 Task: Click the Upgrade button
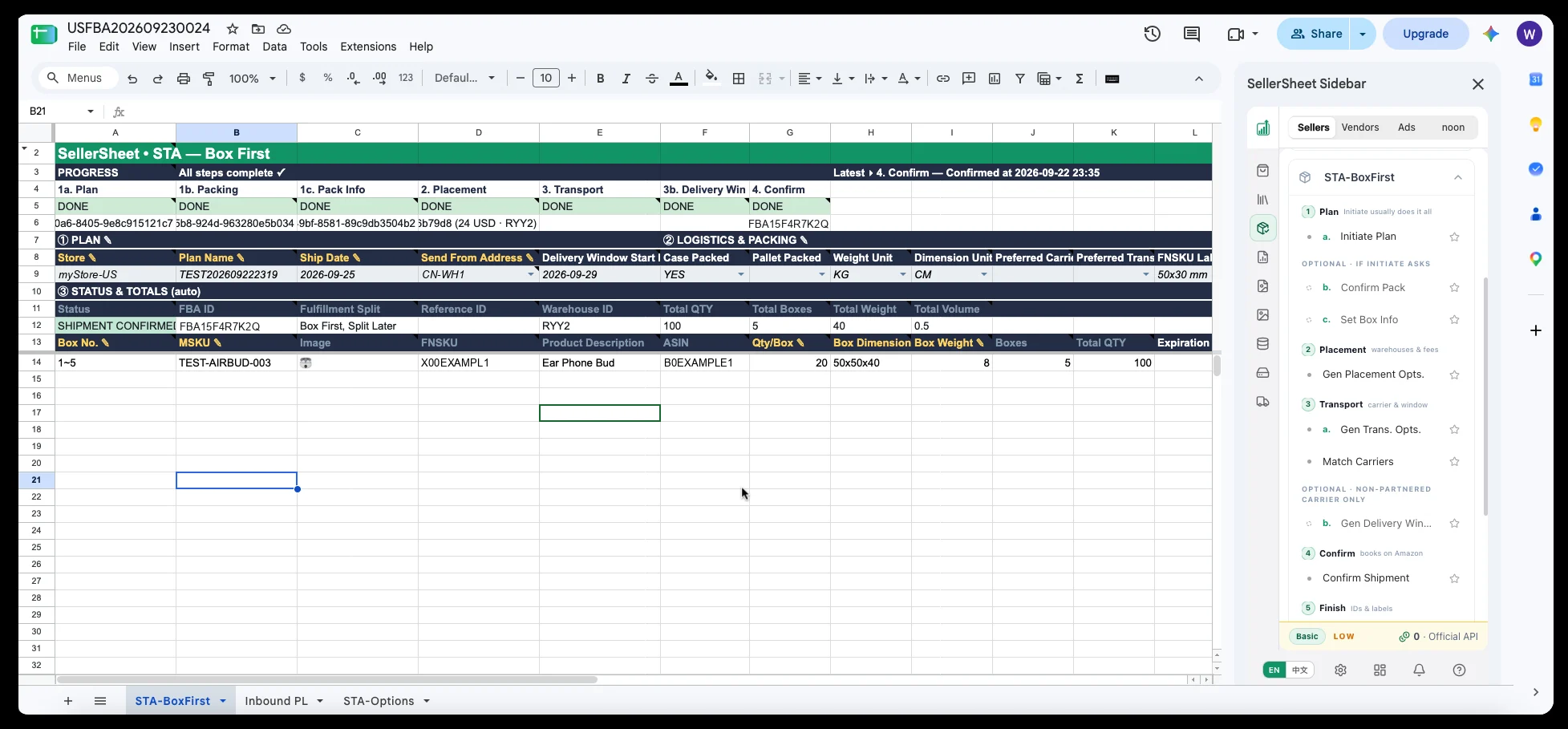coord(1425,34)
